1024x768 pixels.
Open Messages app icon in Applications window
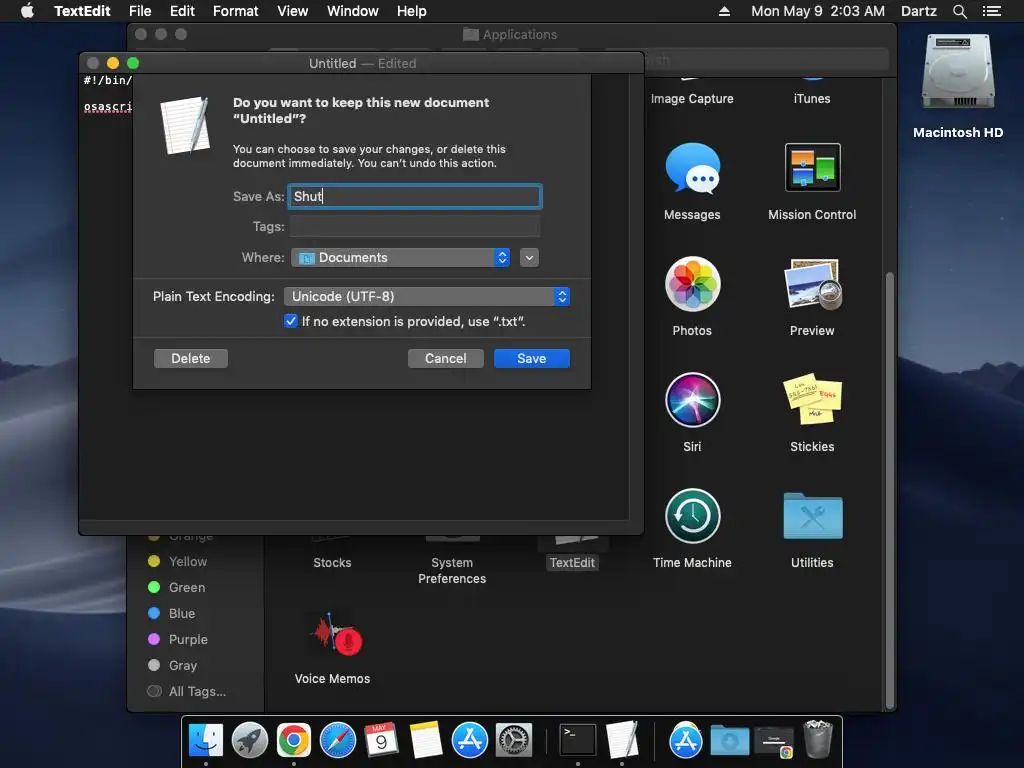tap(692, 168)
